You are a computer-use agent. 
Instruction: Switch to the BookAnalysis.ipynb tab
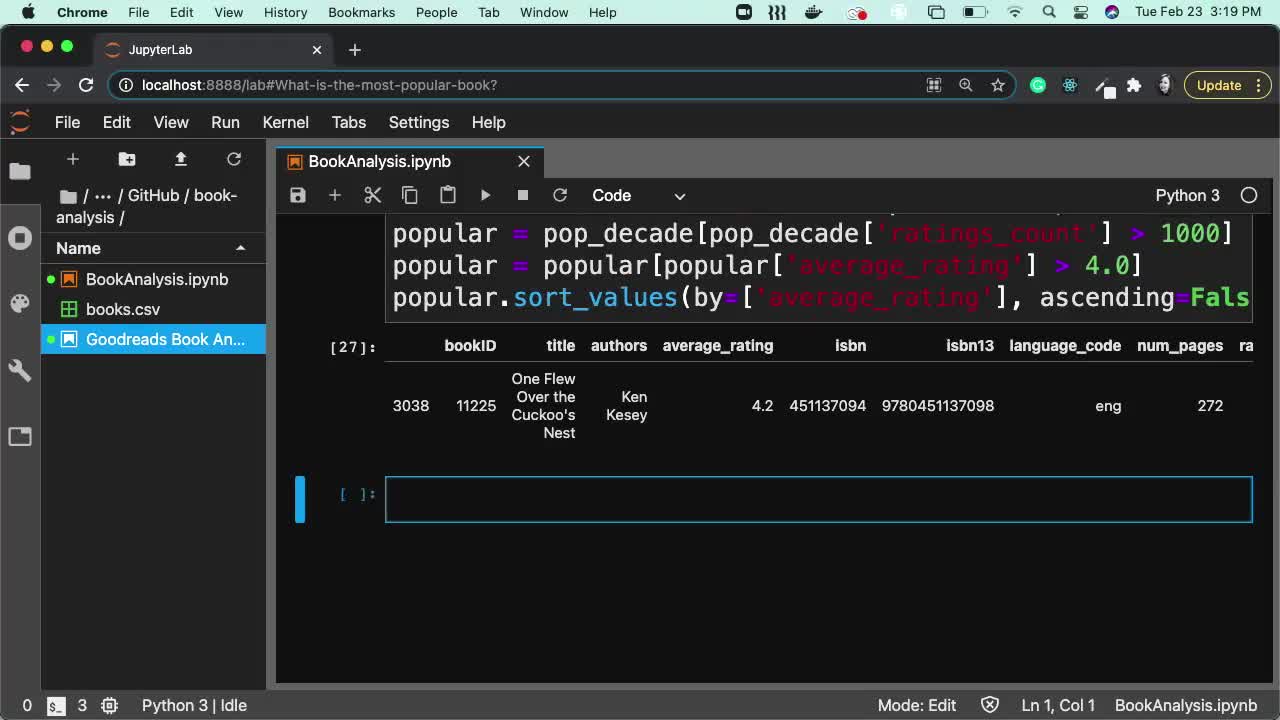[380, 161]
